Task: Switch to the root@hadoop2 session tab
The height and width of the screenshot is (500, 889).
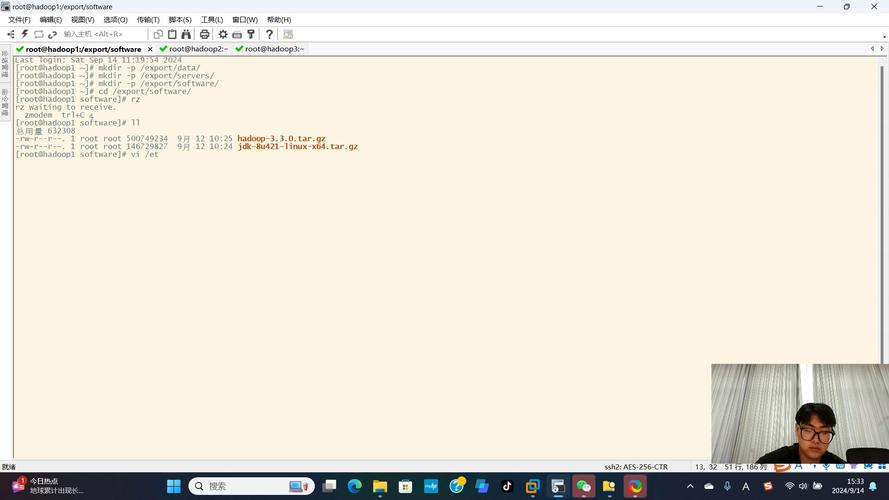Action: (x=193, y=49)
